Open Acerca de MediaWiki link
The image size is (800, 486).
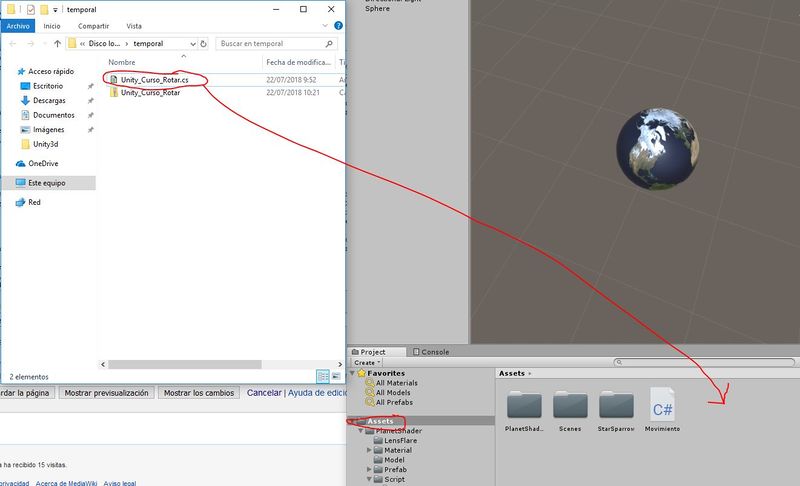(66, 483)
